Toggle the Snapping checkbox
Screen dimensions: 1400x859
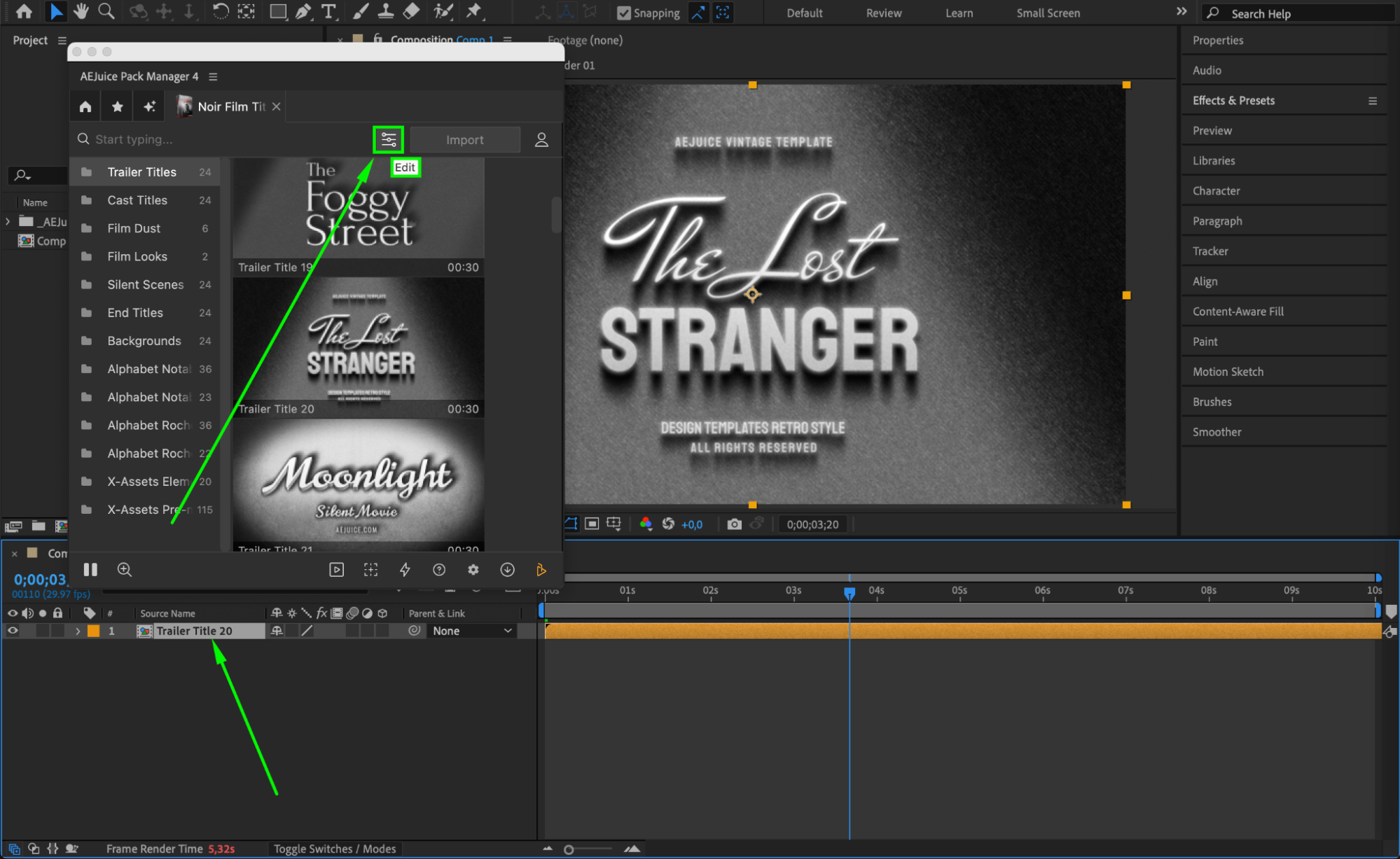coord(623,13)
